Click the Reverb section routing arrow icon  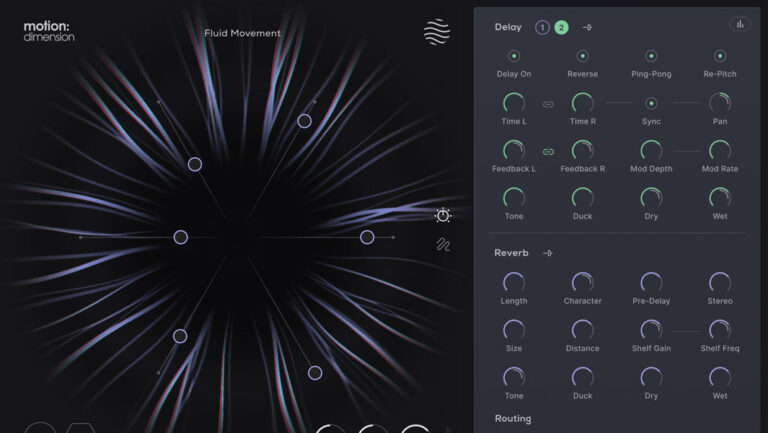(548, 253)
